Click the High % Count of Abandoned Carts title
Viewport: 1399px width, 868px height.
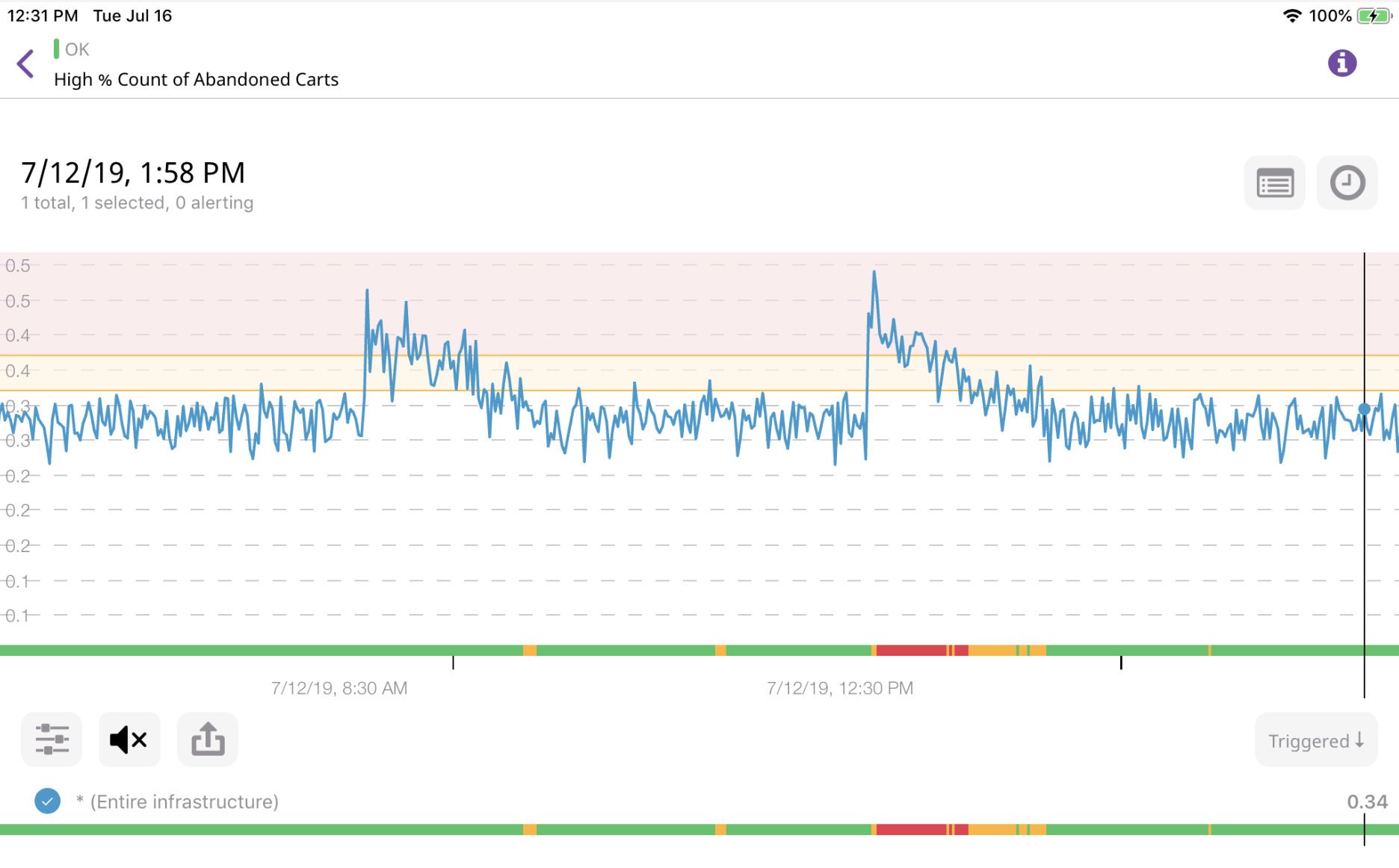196,79
